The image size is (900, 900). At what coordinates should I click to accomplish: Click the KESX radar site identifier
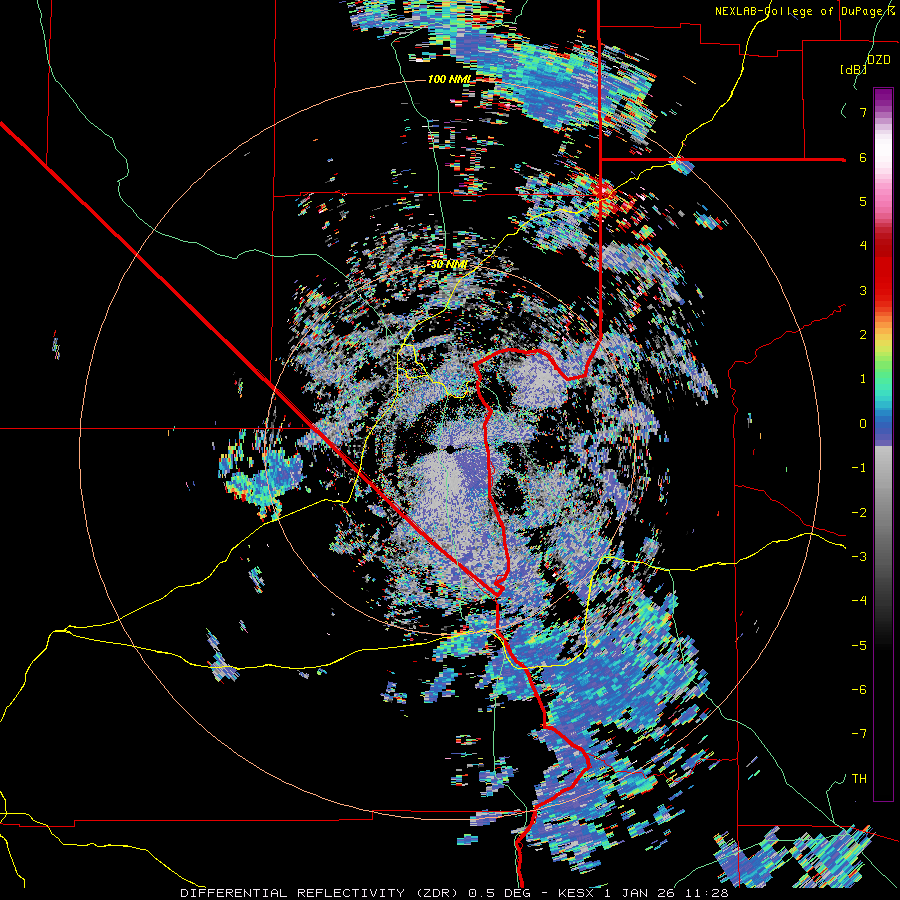tap(578, 893)
